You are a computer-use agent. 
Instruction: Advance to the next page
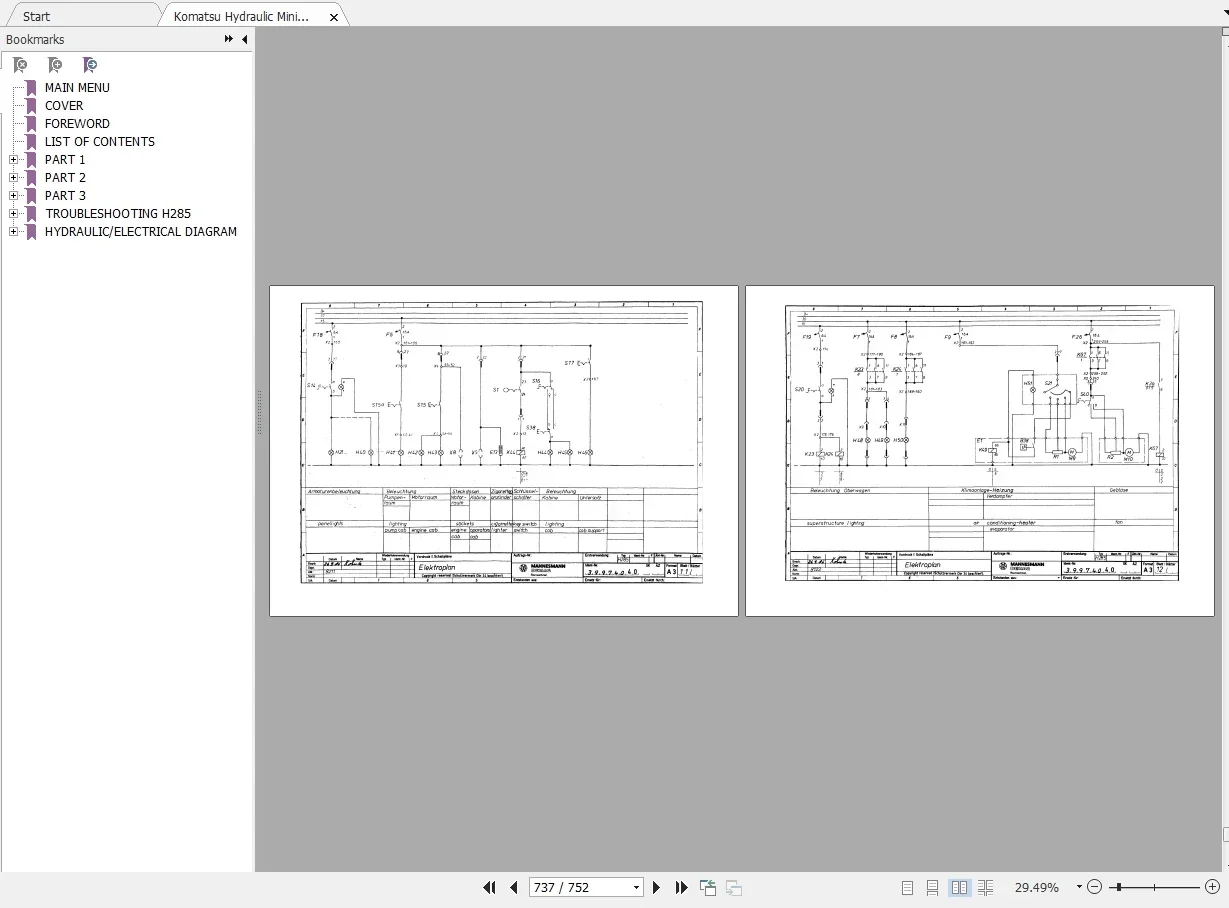(x=657, y=887)
